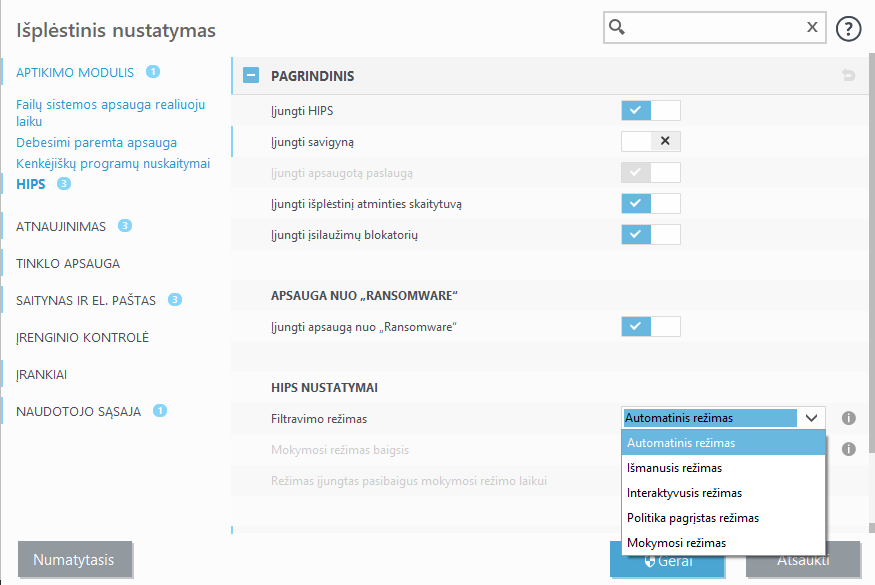The width and height of the screenshot is (875, 585).
Task: Click the badge next to Aptikimo modulis
Action: (153, 72)
